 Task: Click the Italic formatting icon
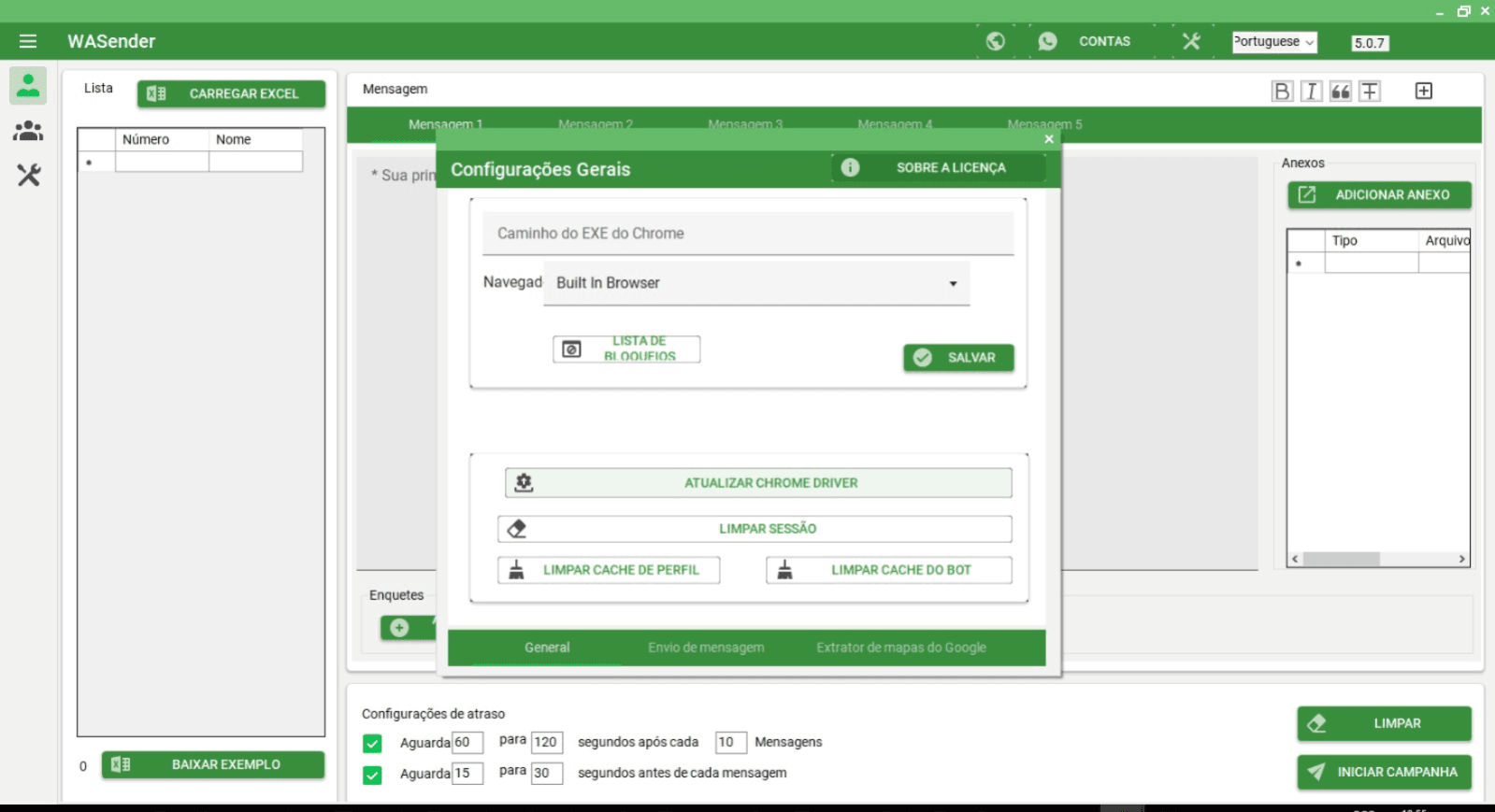point(1311,91)
